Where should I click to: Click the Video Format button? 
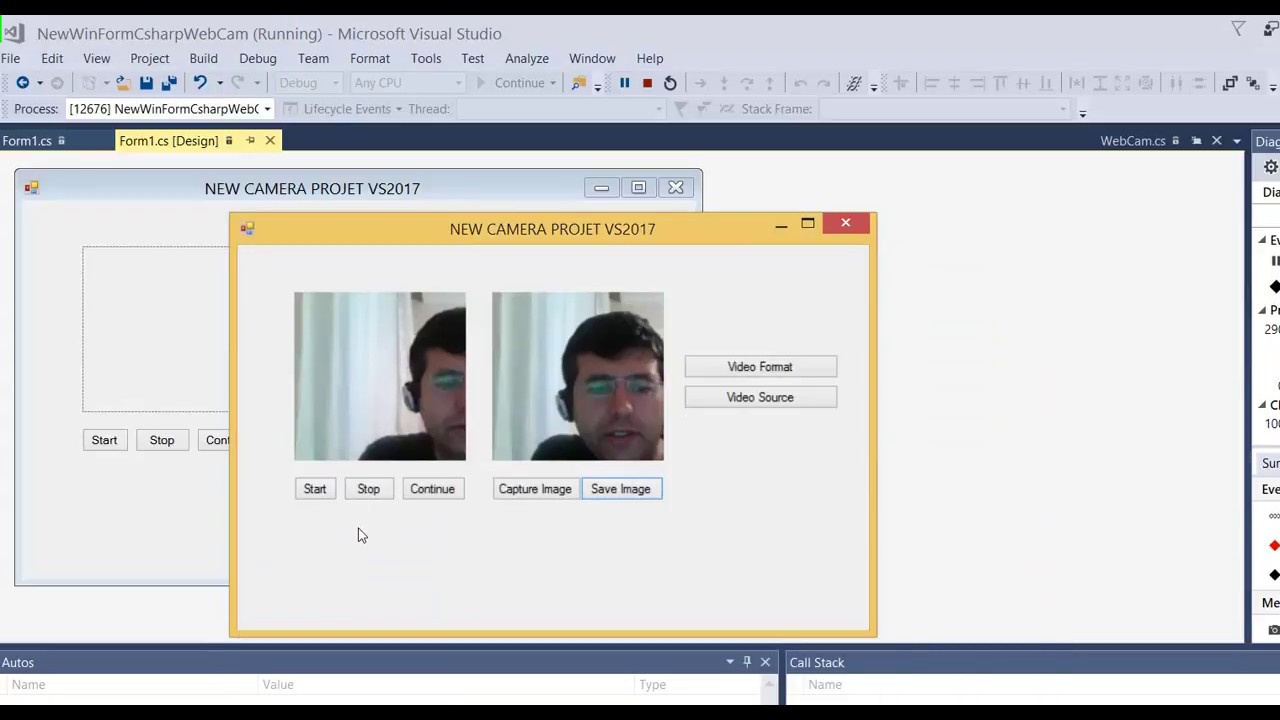coord(760,367)
